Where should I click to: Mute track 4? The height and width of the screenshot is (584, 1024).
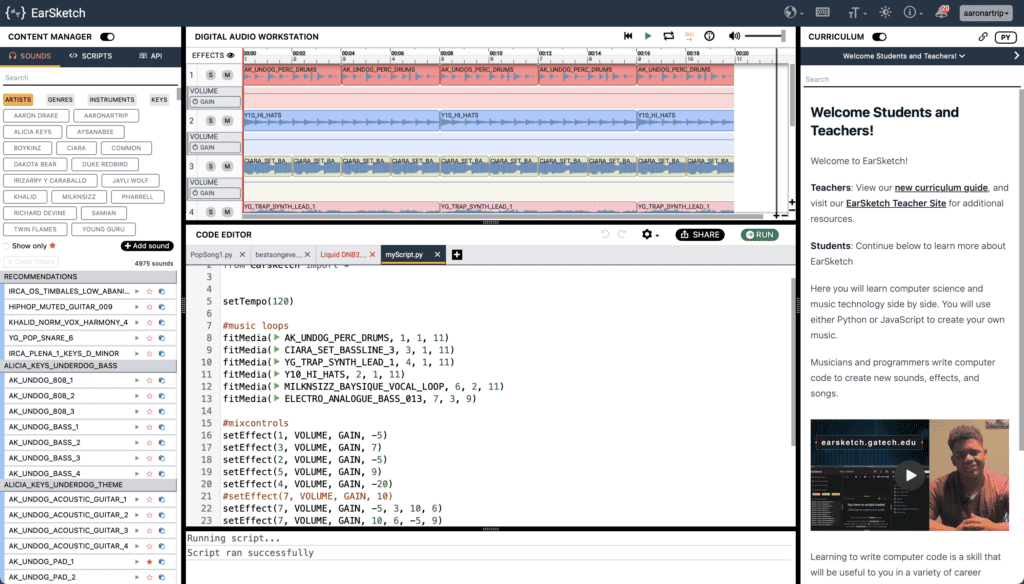(x=227, y=212)
